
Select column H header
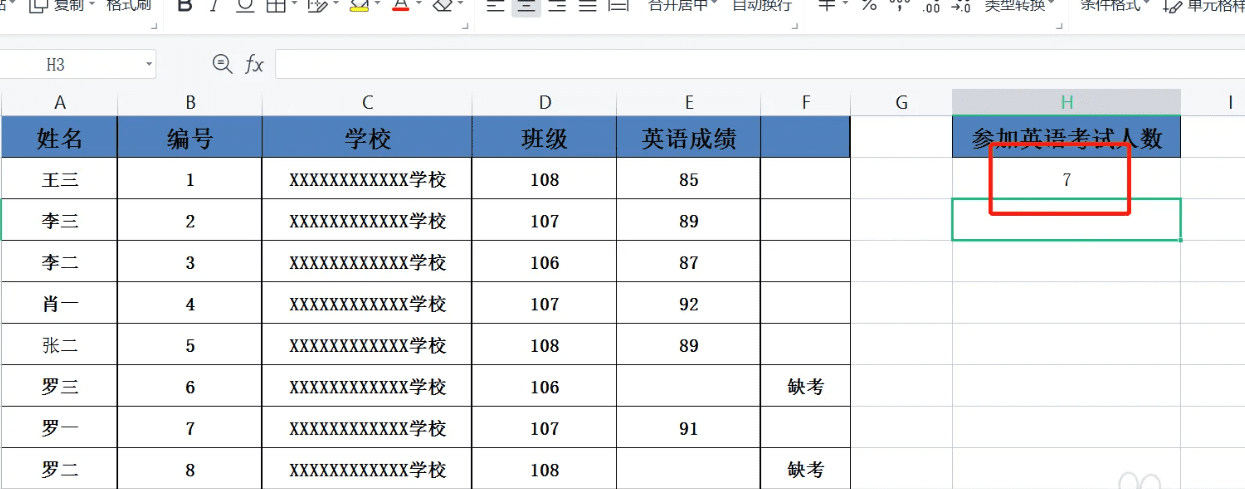[1066, 102]
